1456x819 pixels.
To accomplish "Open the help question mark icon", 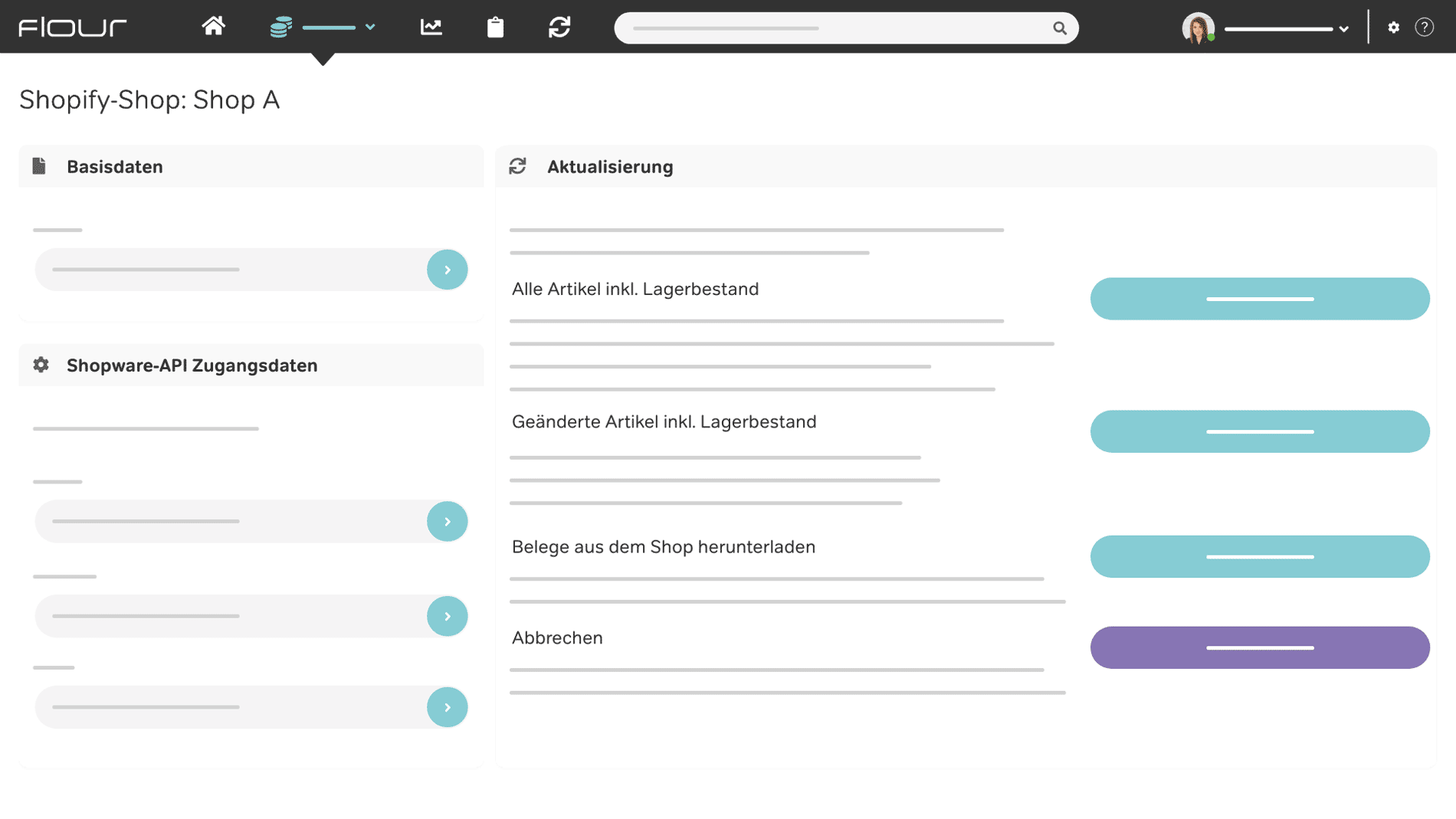I will [1424, 28].
